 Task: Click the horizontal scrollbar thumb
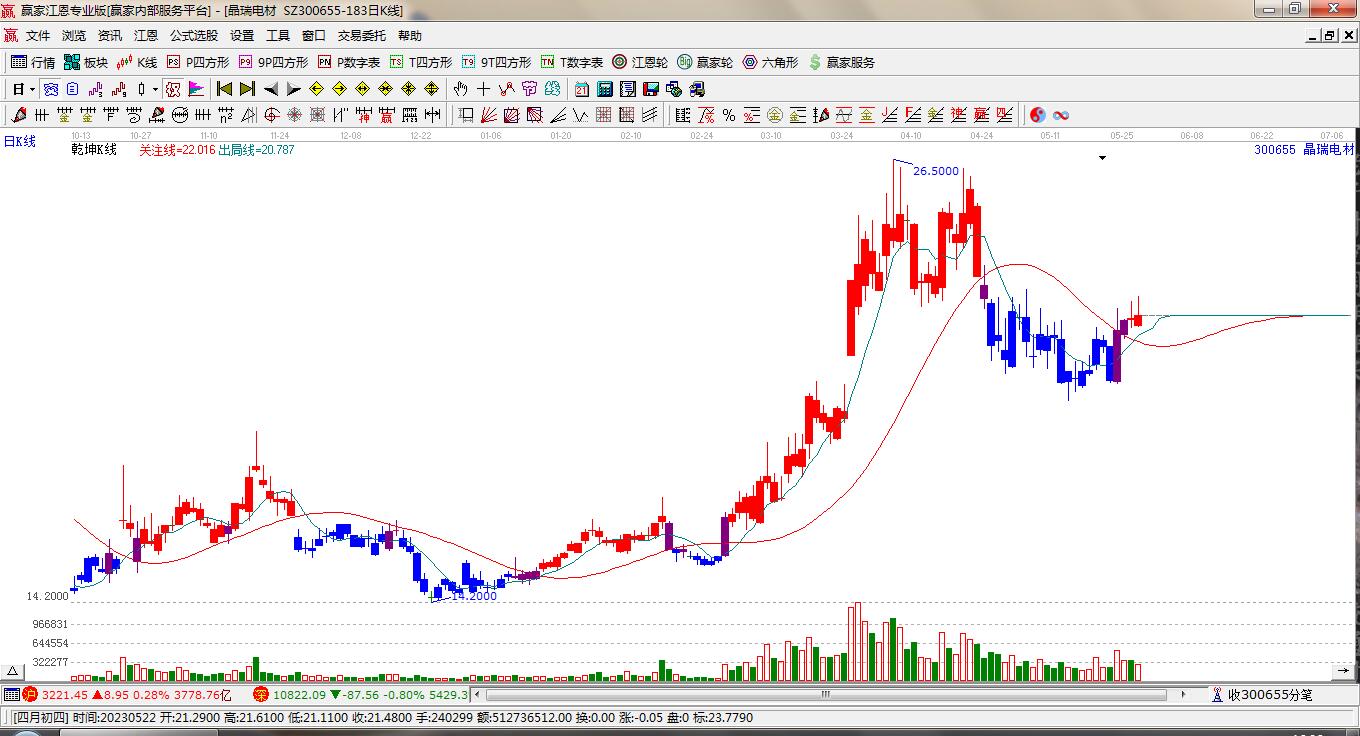coord(826,694)
